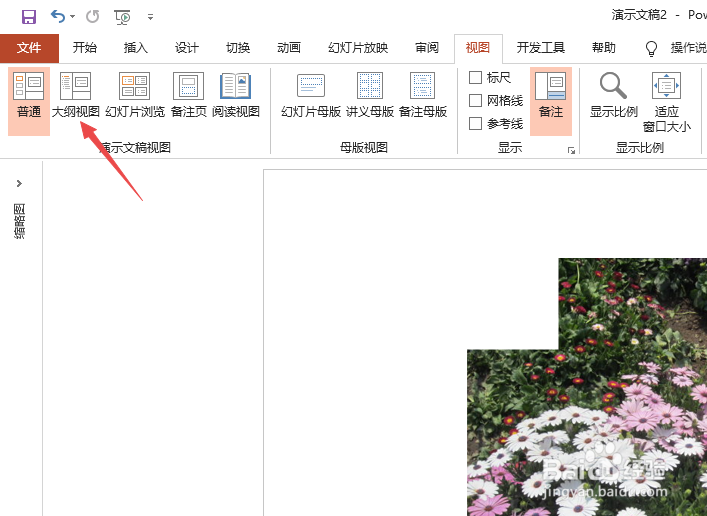This screenshot has width=707, height=516.
Task: Enable the 参考线 guides checkbox
Action: click(x=476, y=123)
